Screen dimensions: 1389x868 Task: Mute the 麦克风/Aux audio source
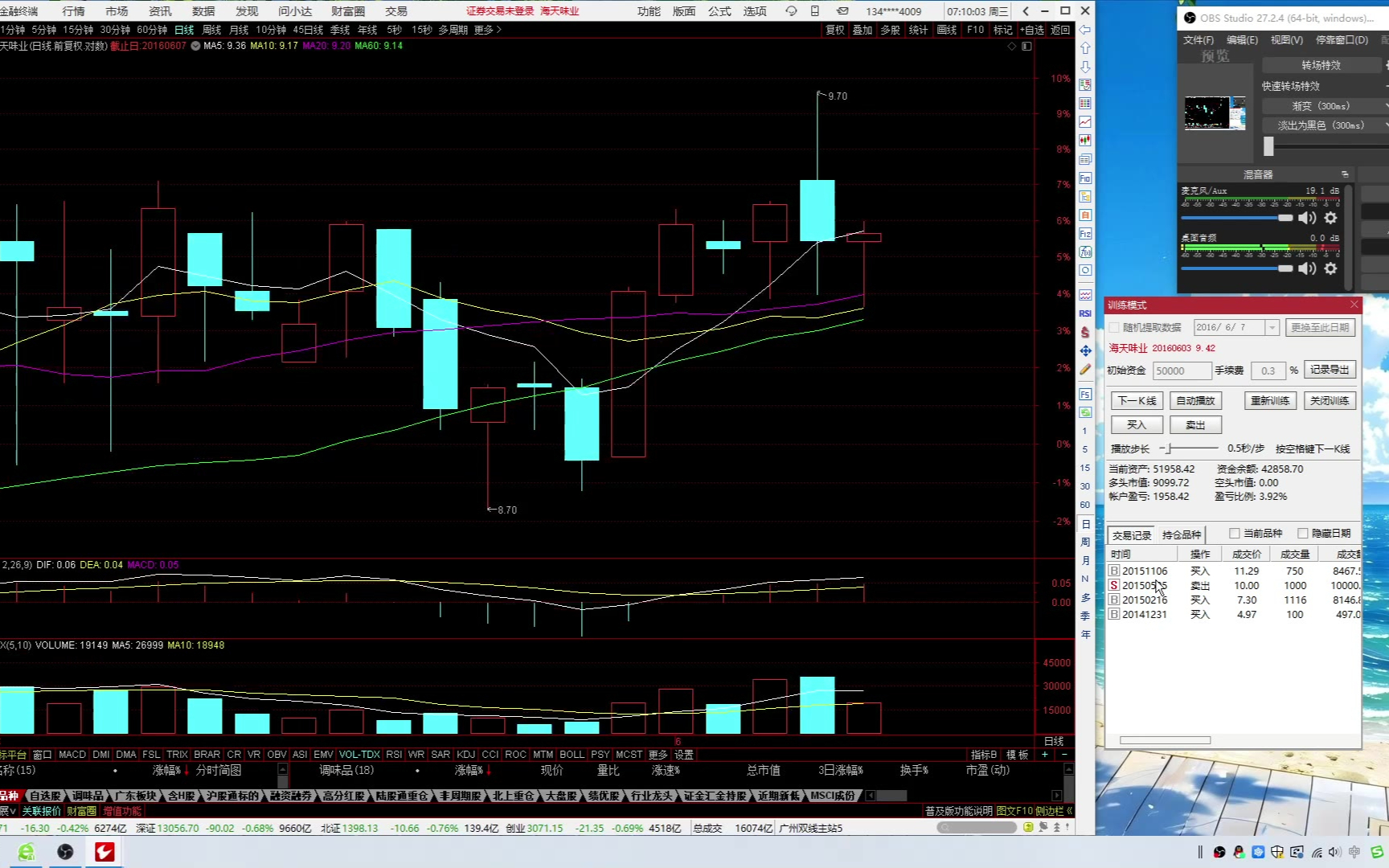1308,218
